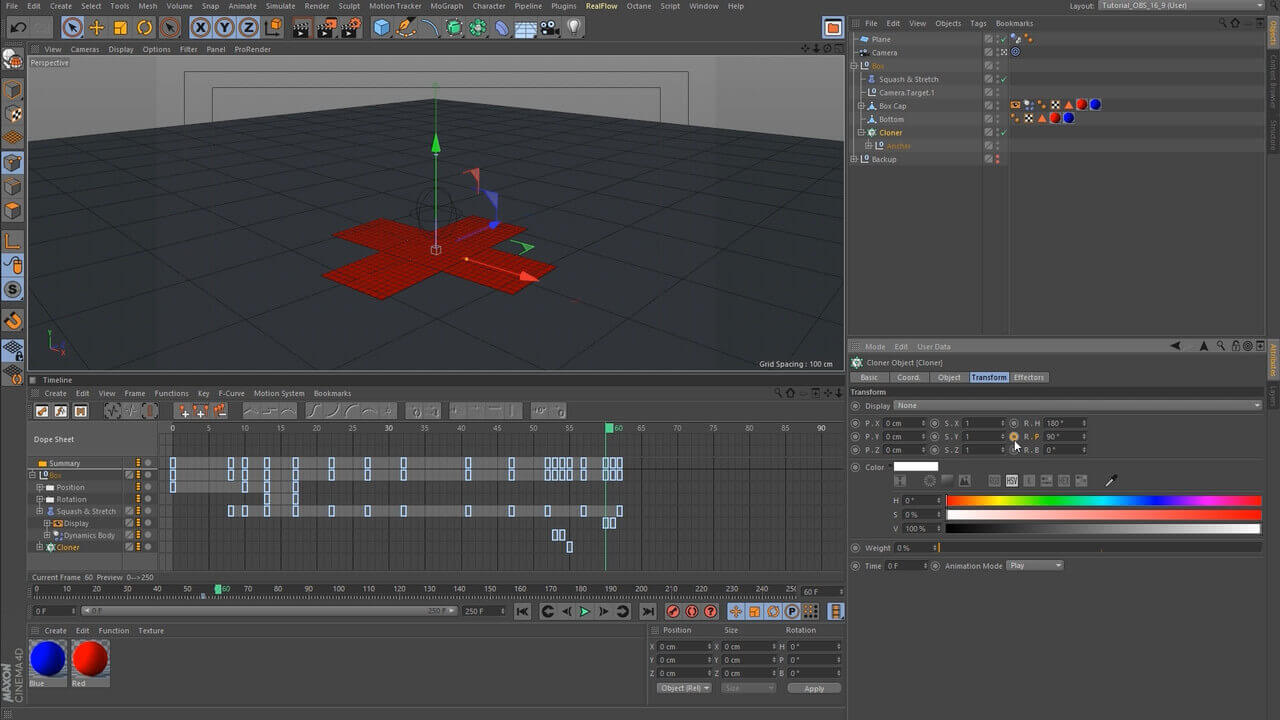
Task: Toggle the Backup object's visibility dots
Action: pos(997,159)
